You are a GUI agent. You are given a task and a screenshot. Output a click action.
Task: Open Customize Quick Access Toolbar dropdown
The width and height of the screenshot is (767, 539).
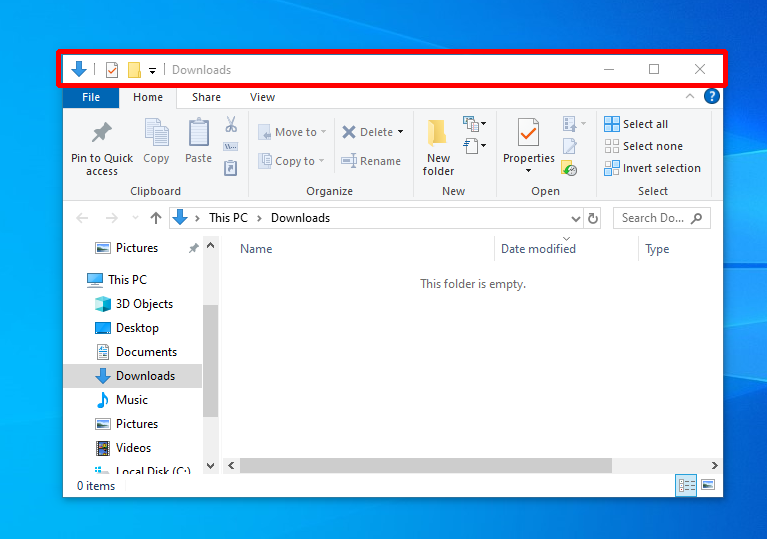point(153,70)
